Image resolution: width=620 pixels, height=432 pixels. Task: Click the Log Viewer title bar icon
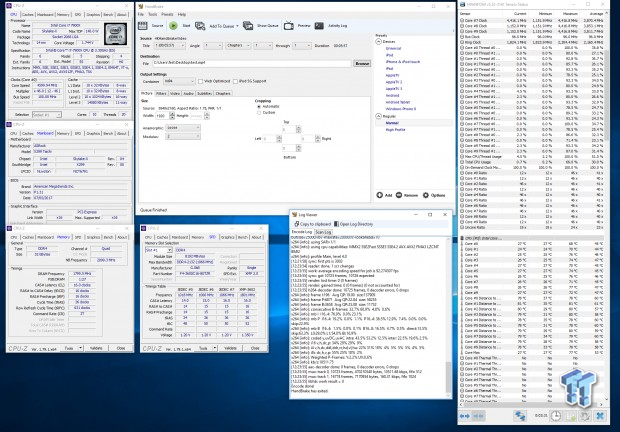tap(294, 215)
